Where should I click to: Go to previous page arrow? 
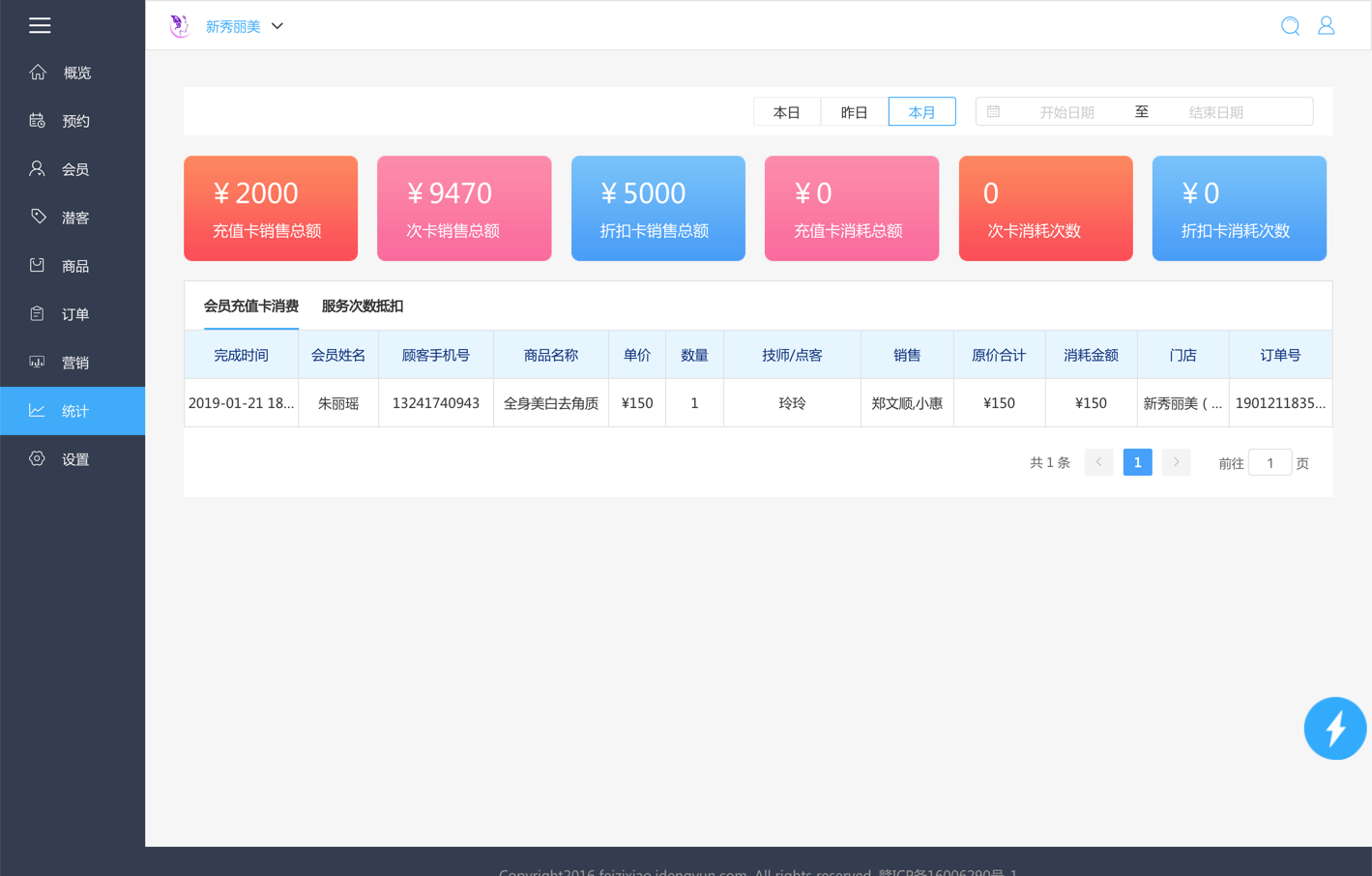coord(1099,462)
